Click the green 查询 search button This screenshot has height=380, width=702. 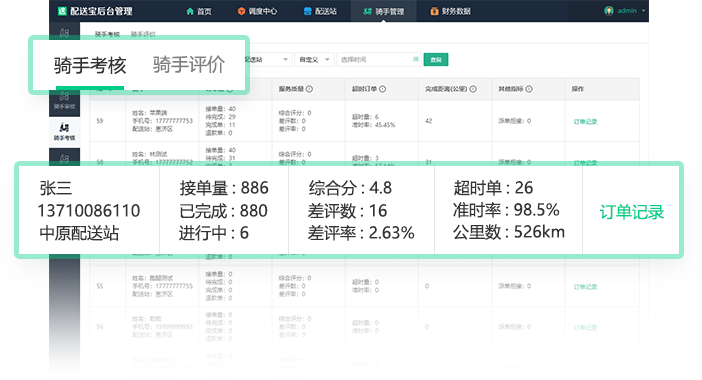pos(436,60)
